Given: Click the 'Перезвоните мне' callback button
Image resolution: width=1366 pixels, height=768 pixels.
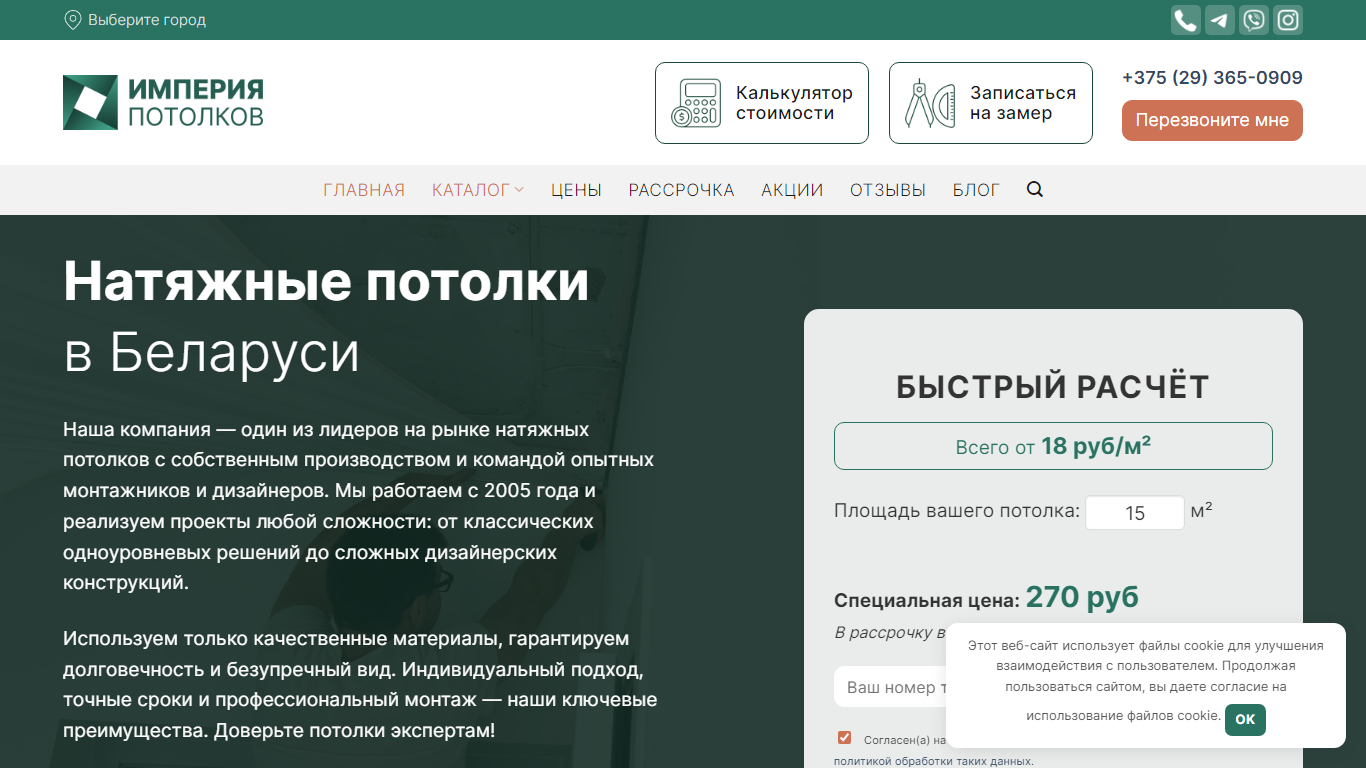Looking at the screenshot, I should (1212, 120).
